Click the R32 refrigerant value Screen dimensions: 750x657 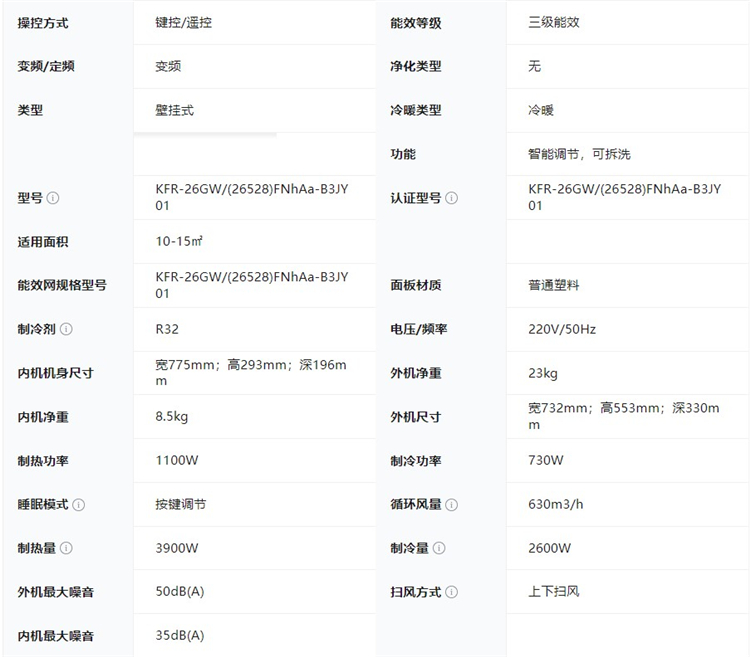point(167,329)
